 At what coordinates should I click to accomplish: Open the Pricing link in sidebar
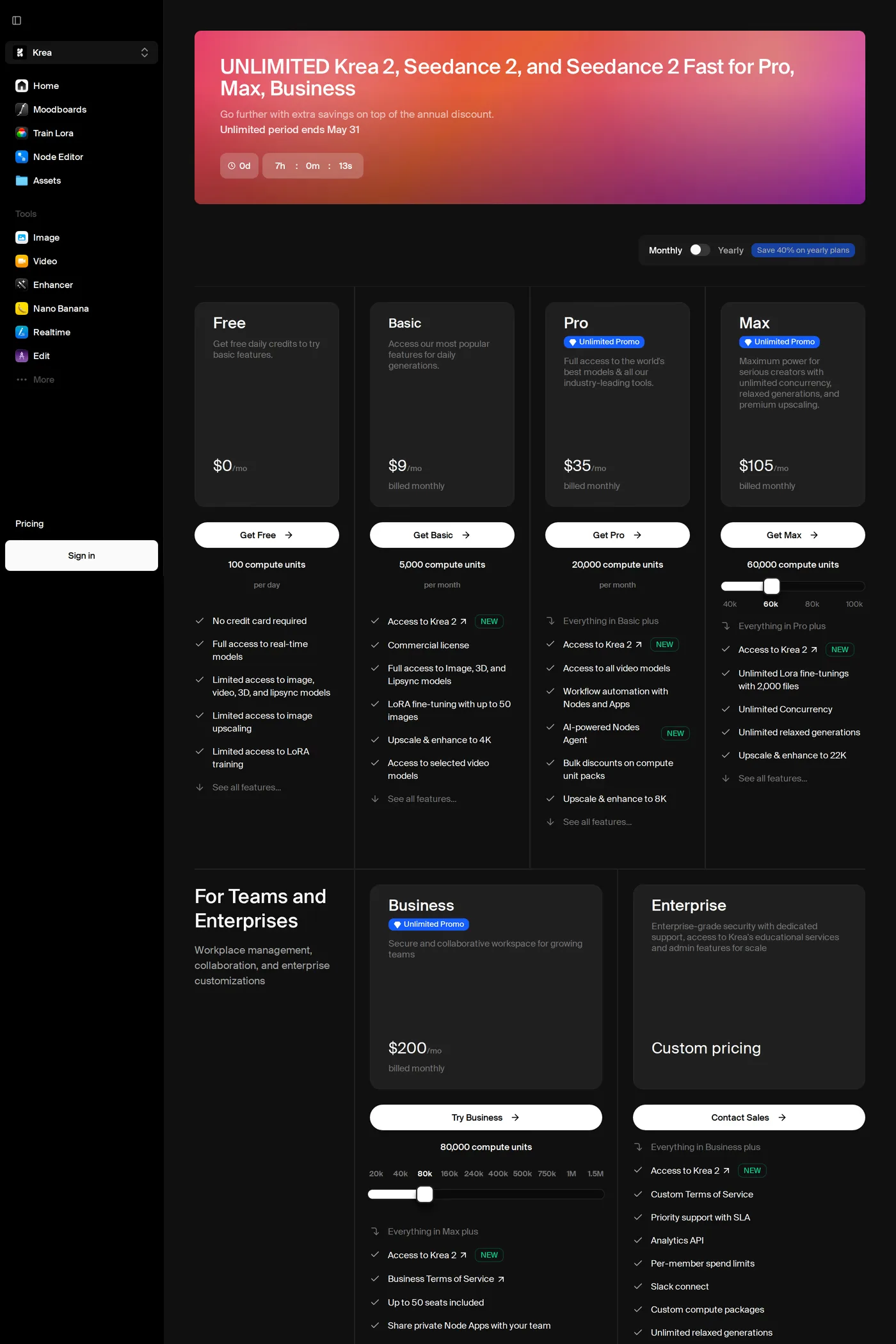29,524
